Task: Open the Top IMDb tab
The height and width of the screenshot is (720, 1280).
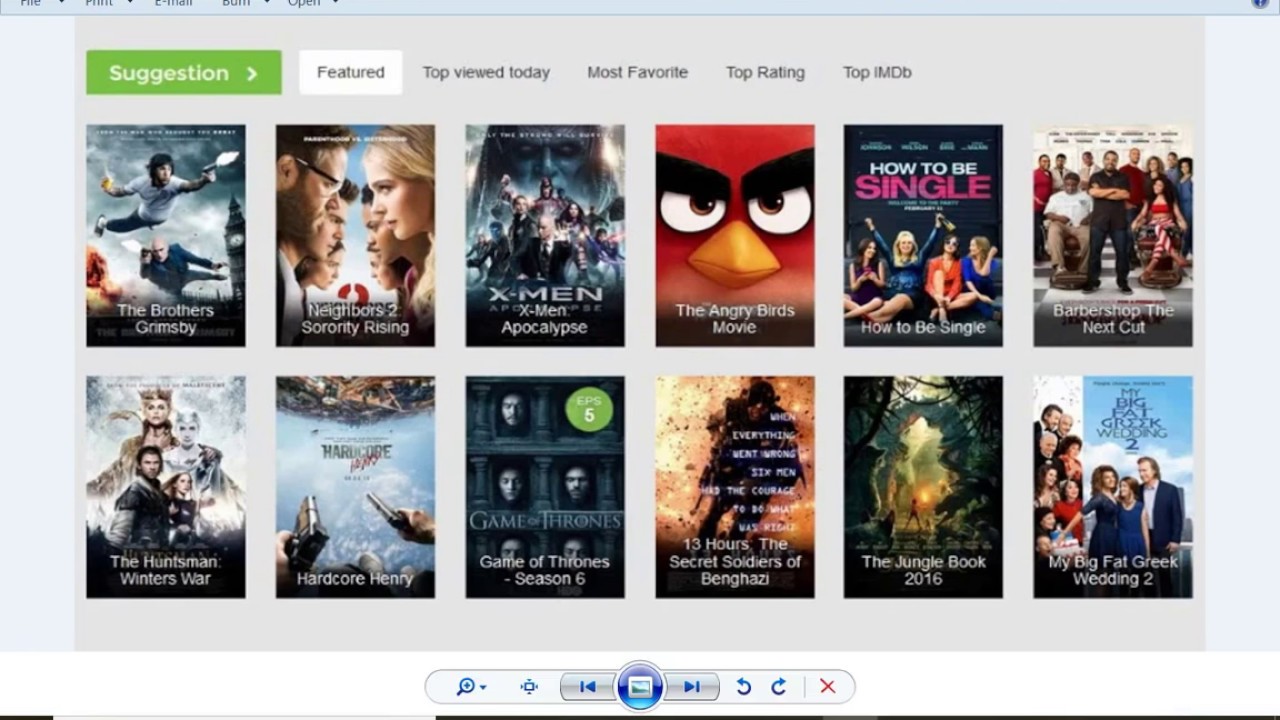Action: 877,72
